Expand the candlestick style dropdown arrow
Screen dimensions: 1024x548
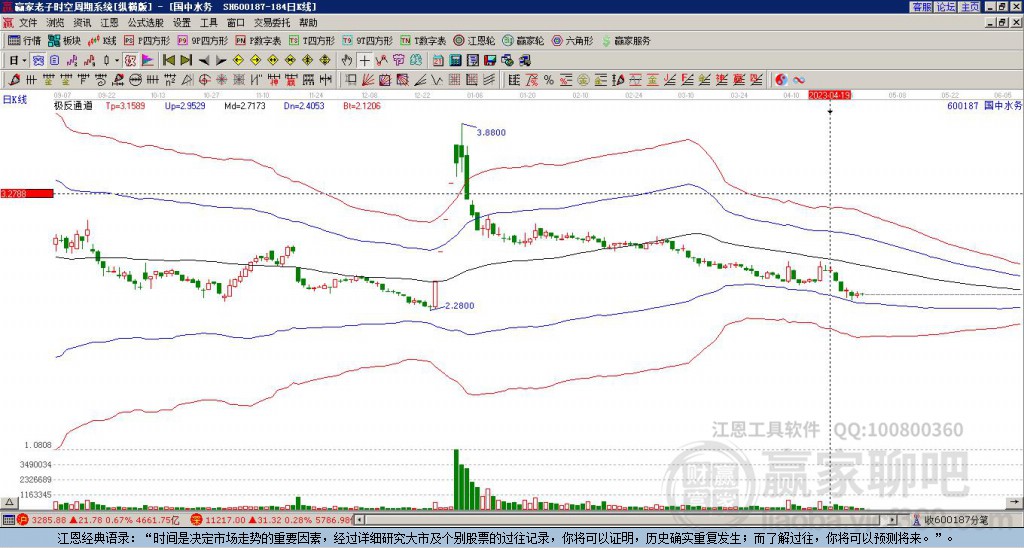pyautogui.click(x=117, y=61)
